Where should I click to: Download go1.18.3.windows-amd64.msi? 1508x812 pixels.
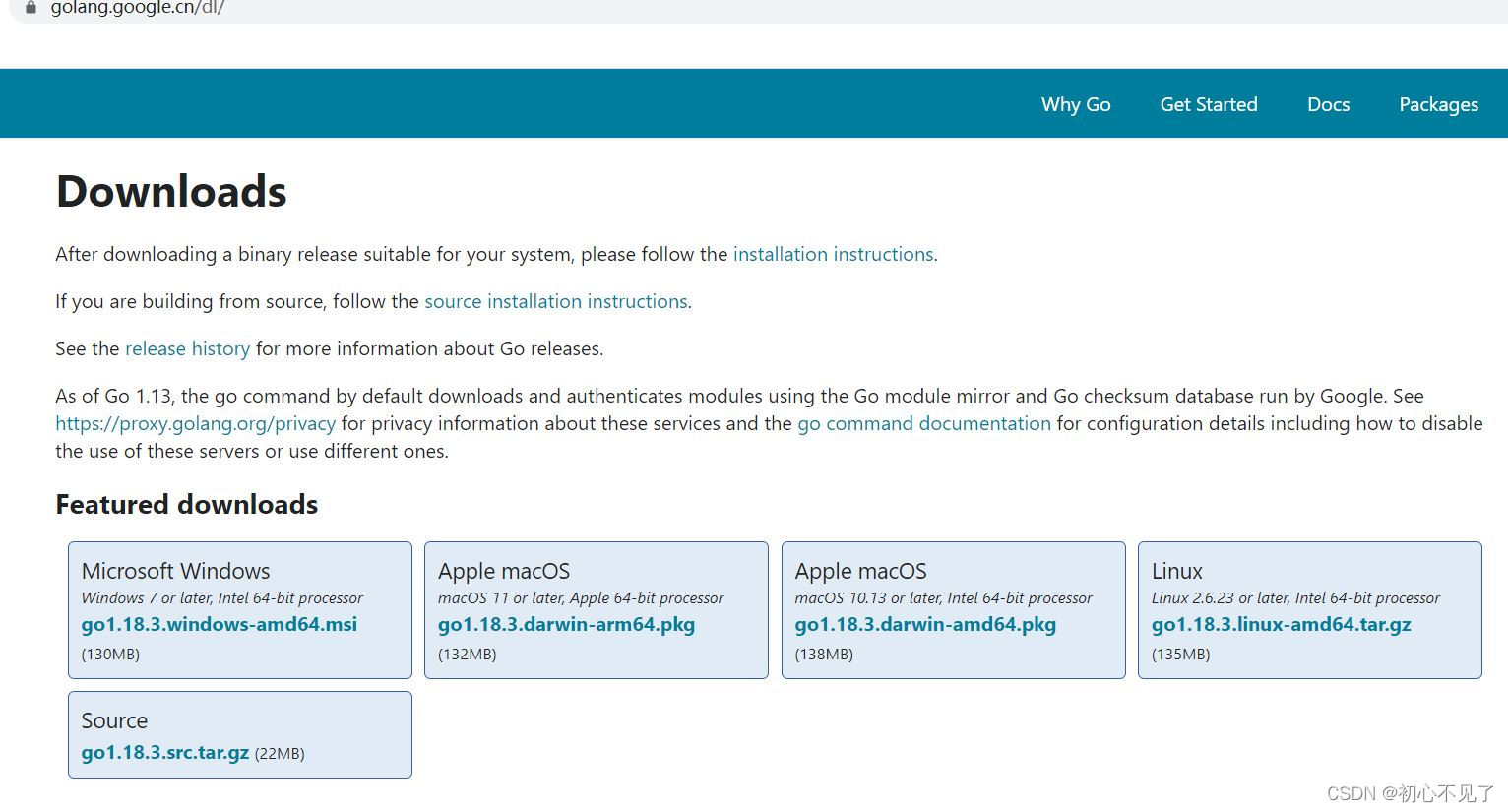tap(220, 624)
